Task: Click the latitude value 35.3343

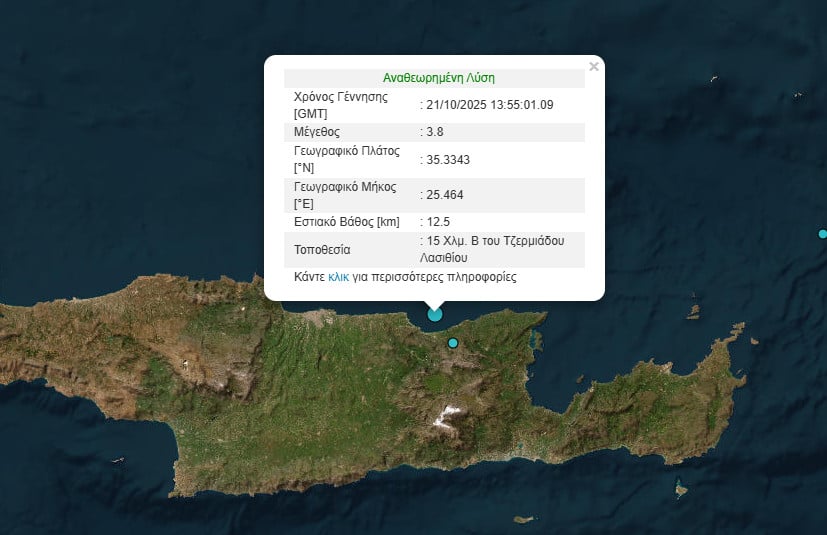Action: tap(448, 158)
